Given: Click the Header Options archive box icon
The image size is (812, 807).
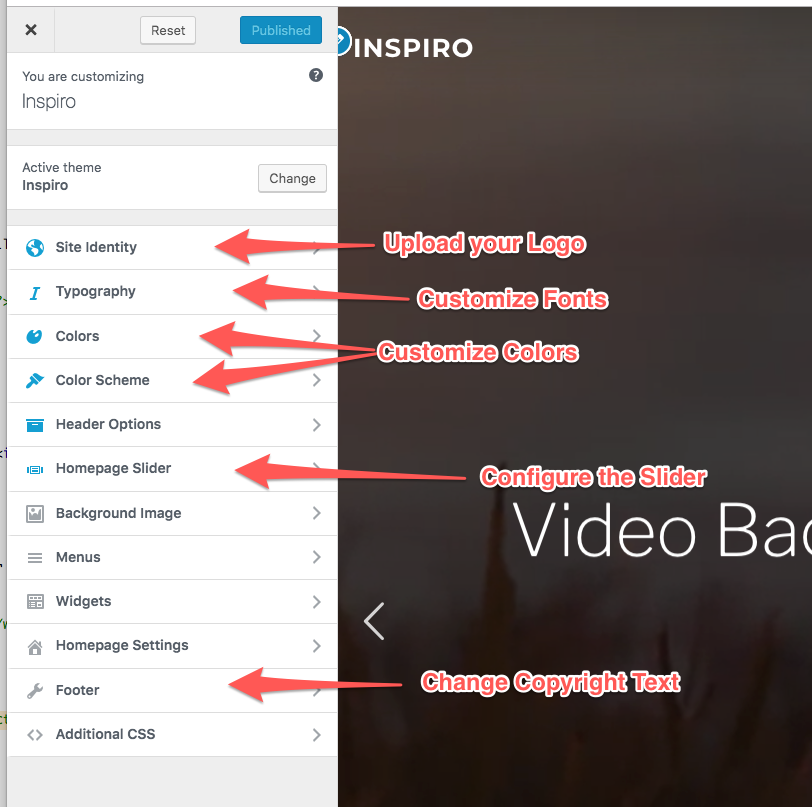Looking at the screenshot, I should pos(35,425).
